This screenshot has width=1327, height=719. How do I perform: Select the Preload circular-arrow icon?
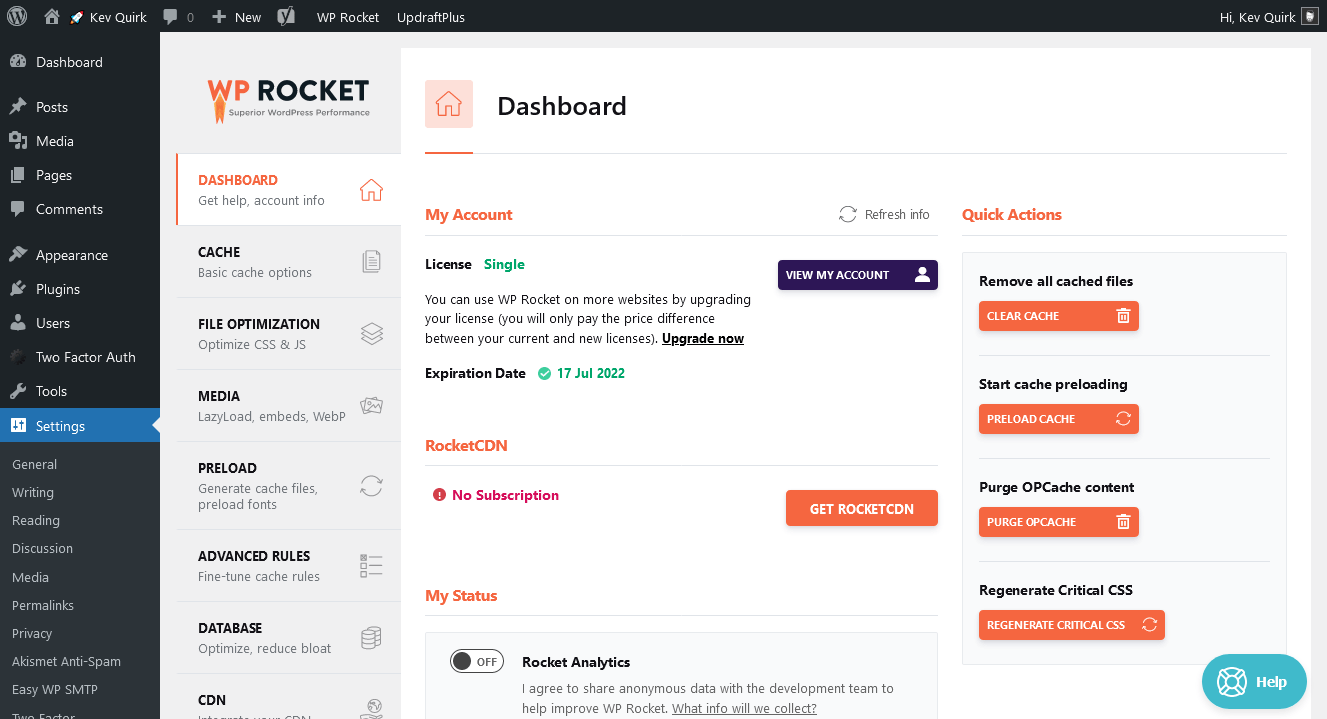[x=371, y=485]
